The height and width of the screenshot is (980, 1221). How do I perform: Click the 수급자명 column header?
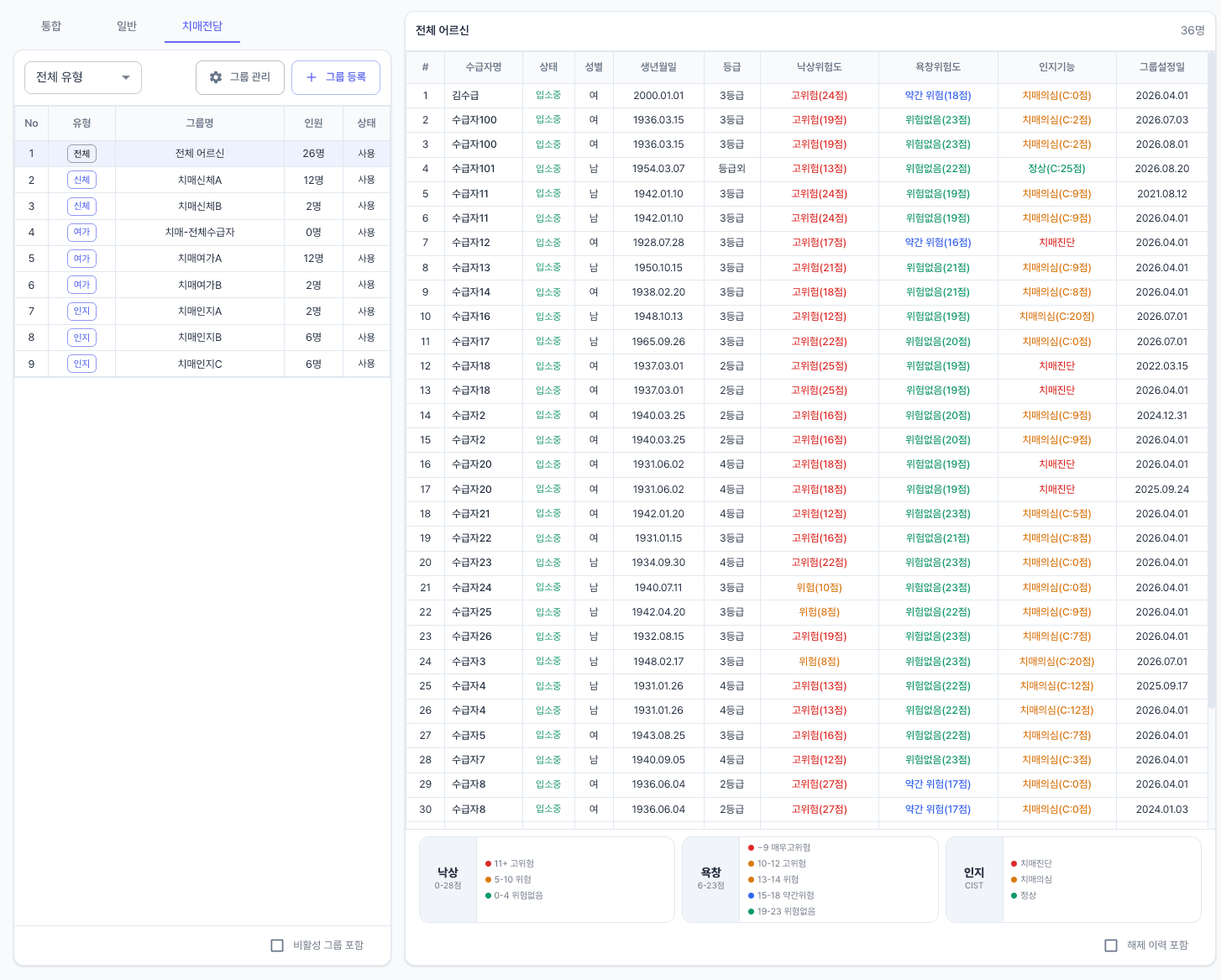pyautogui.click(x=484, y=67)
